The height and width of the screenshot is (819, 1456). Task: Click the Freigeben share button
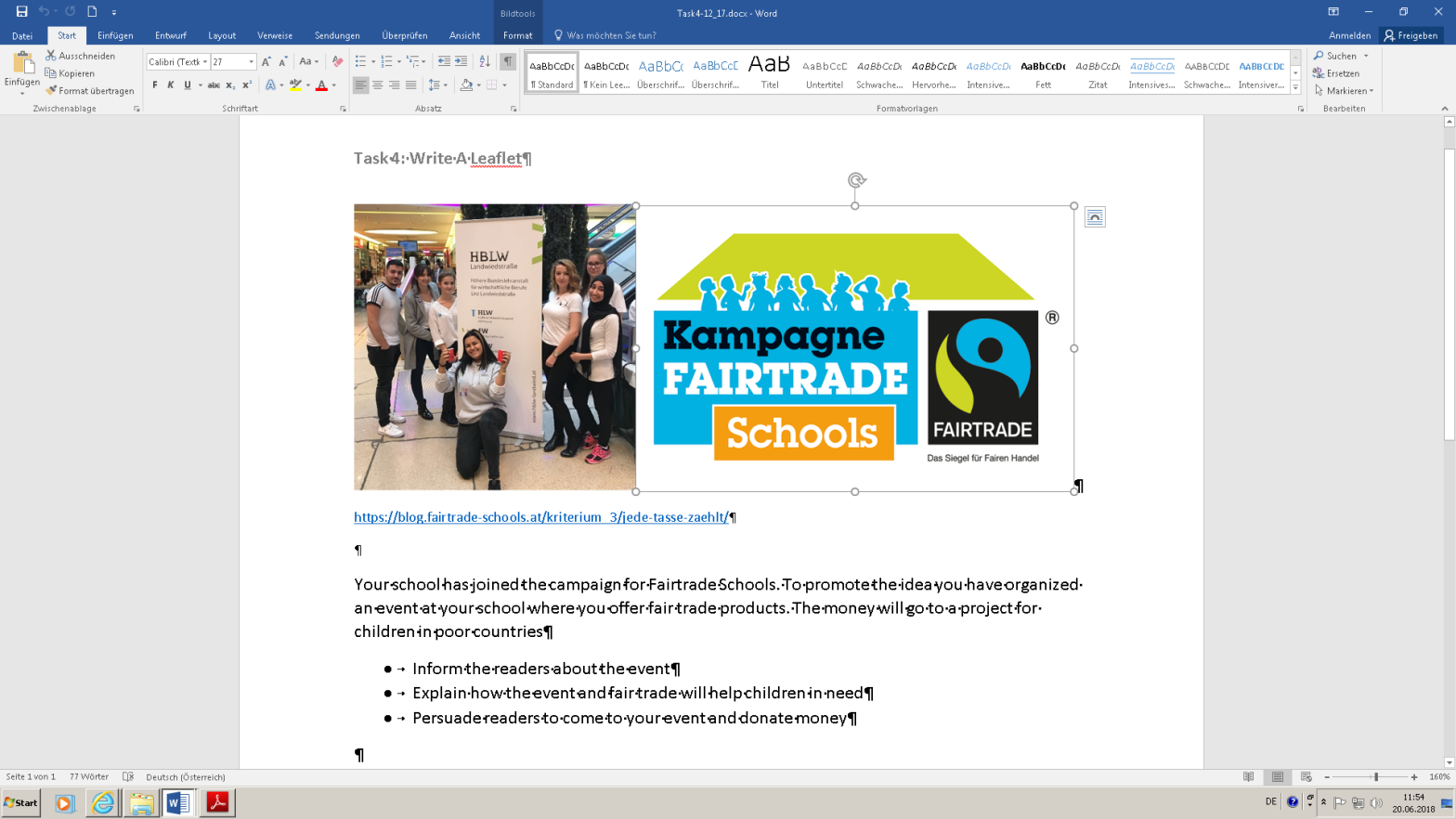[1411, 35]
